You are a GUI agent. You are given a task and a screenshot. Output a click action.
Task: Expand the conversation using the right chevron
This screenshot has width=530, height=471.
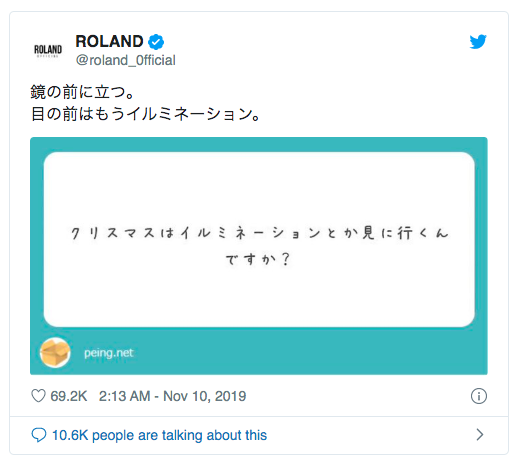[x=480, y=434]
